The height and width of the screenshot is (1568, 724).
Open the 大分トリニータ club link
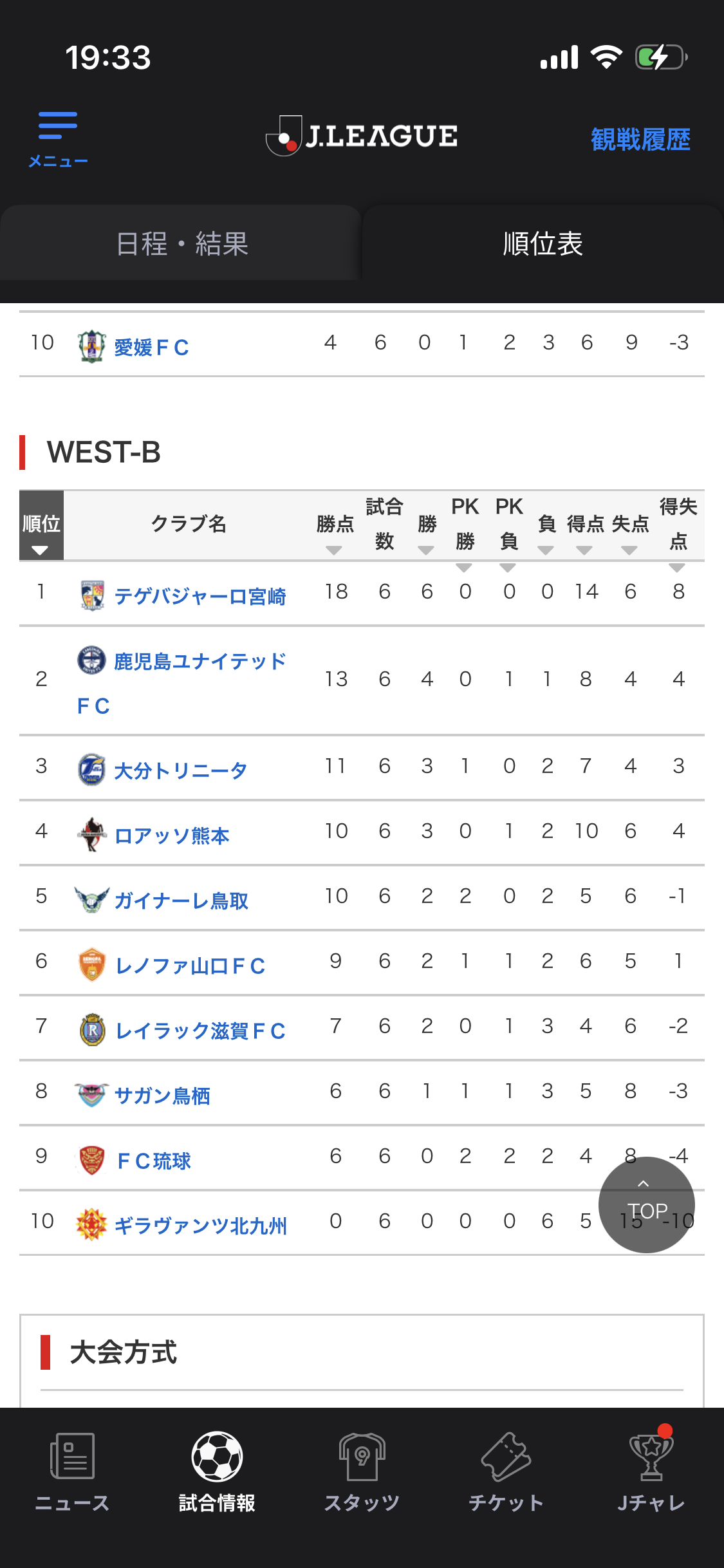pos(181,770)
